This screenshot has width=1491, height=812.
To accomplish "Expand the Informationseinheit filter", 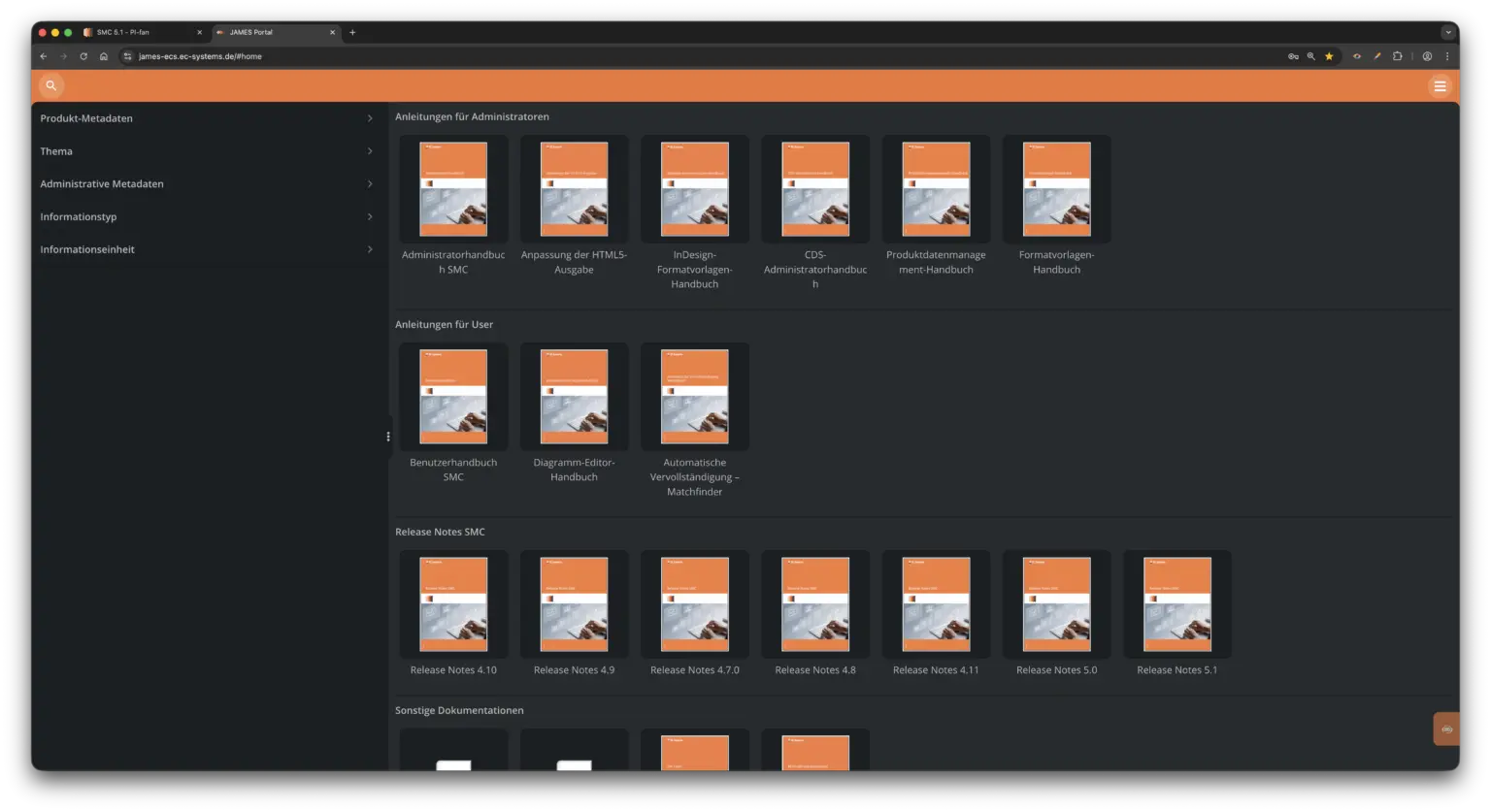I will [x=207, y=249].
